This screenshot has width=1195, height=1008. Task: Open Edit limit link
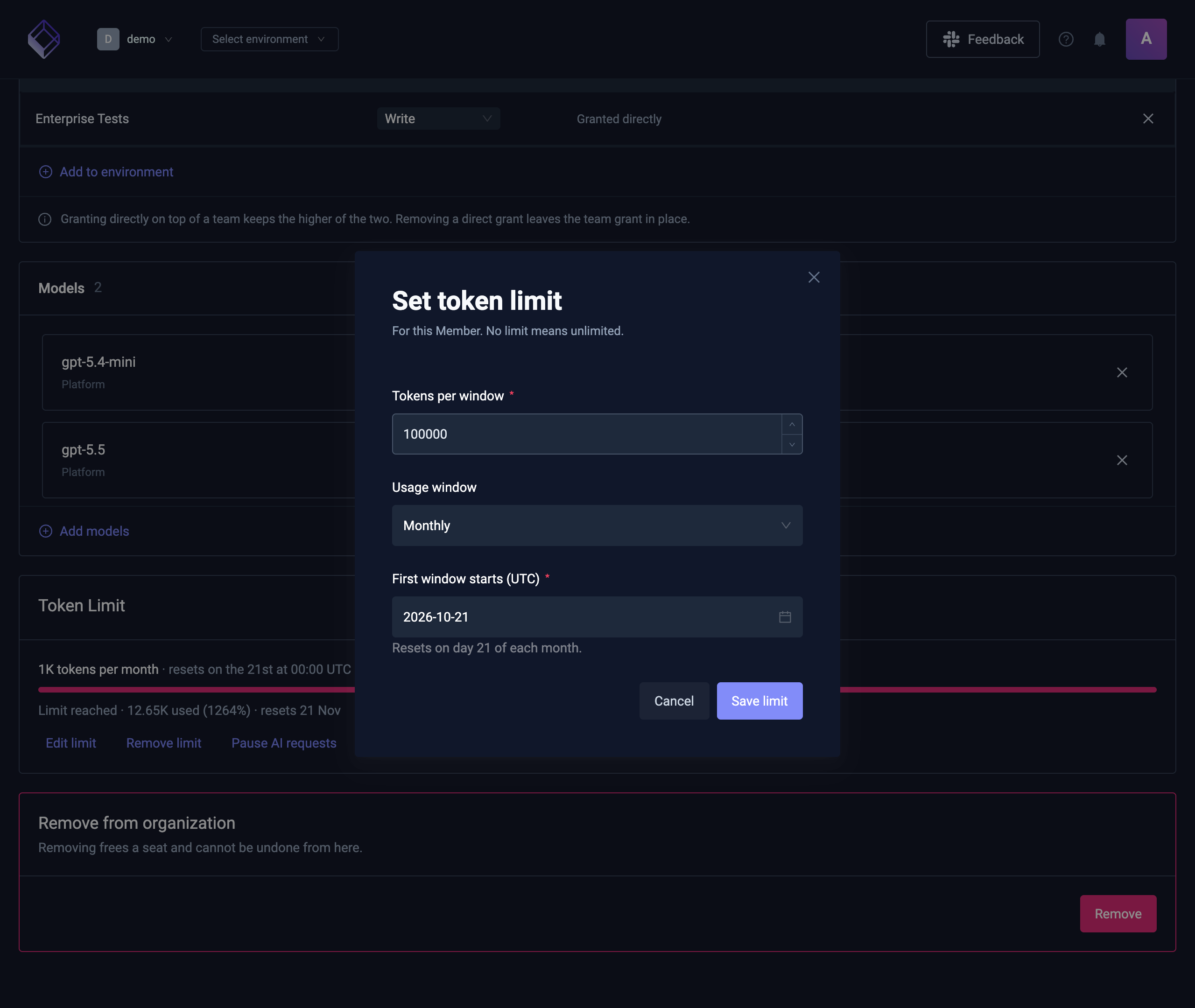click(71, 743)
